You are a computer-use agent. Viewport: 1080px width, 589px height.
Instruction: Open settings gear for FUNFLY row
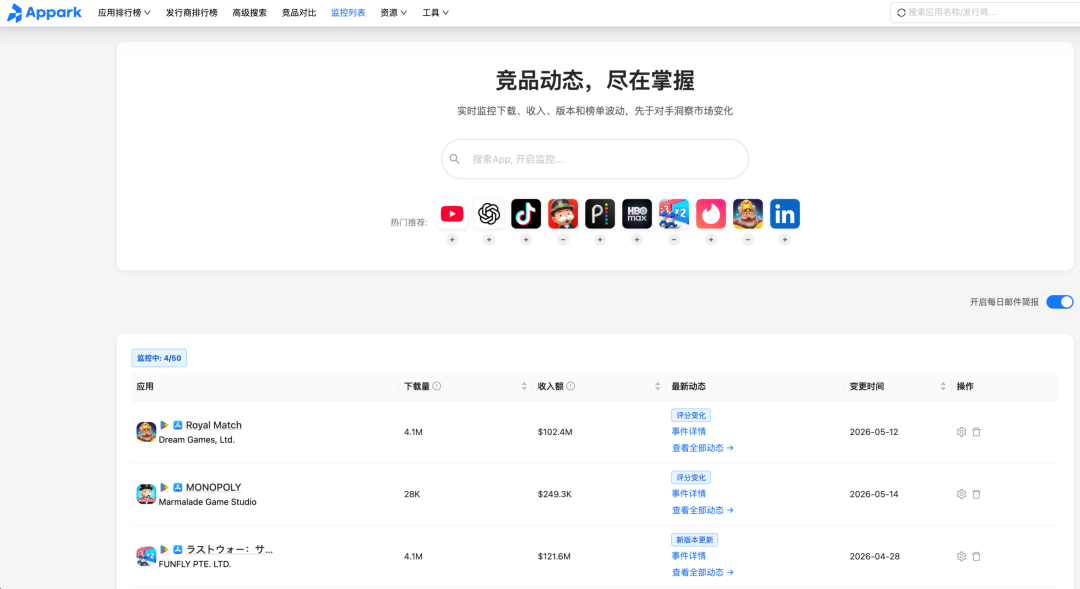pyautogui.click(x=962, y=556)
